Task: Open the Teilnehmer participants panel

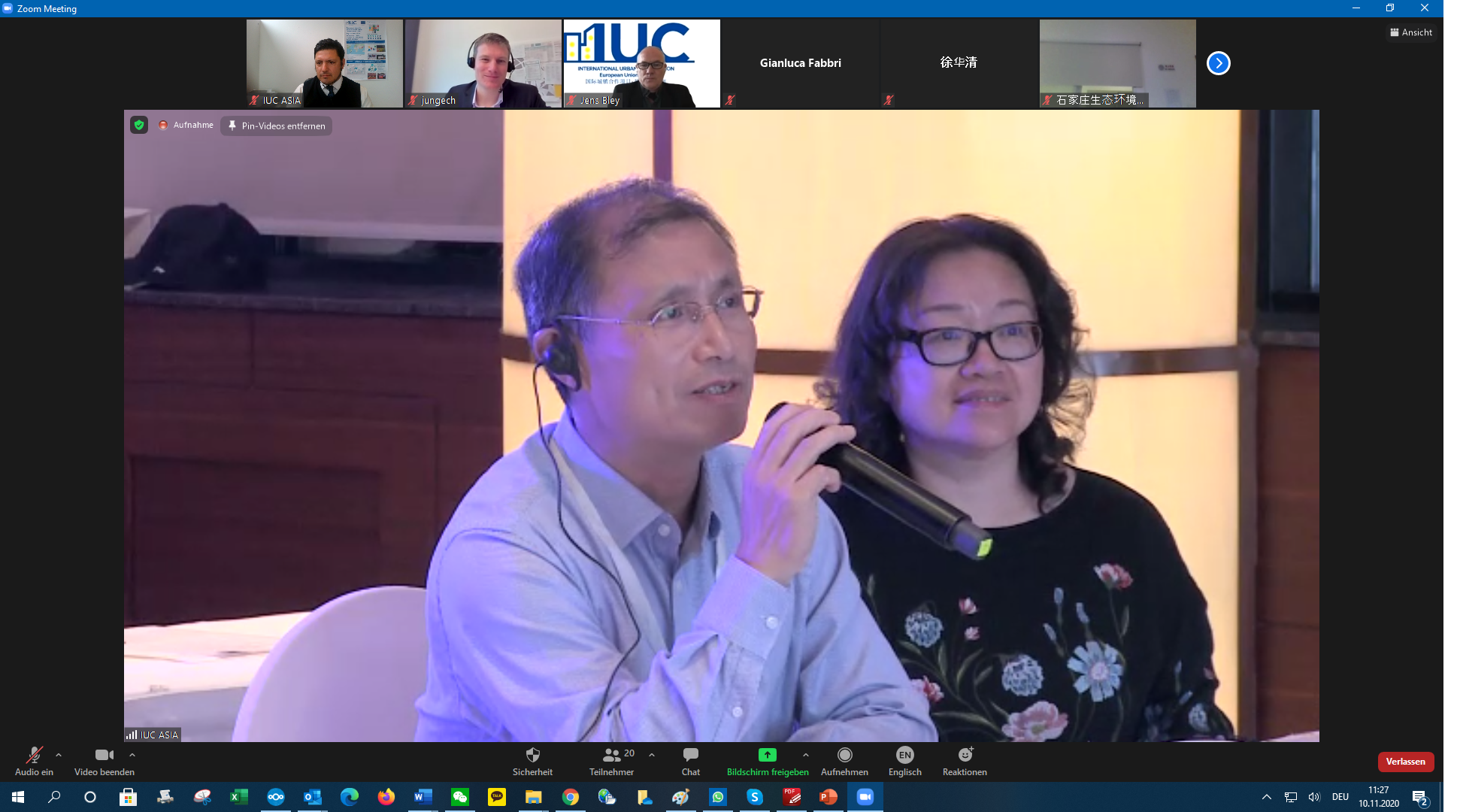Action: (x=612, y=756)
